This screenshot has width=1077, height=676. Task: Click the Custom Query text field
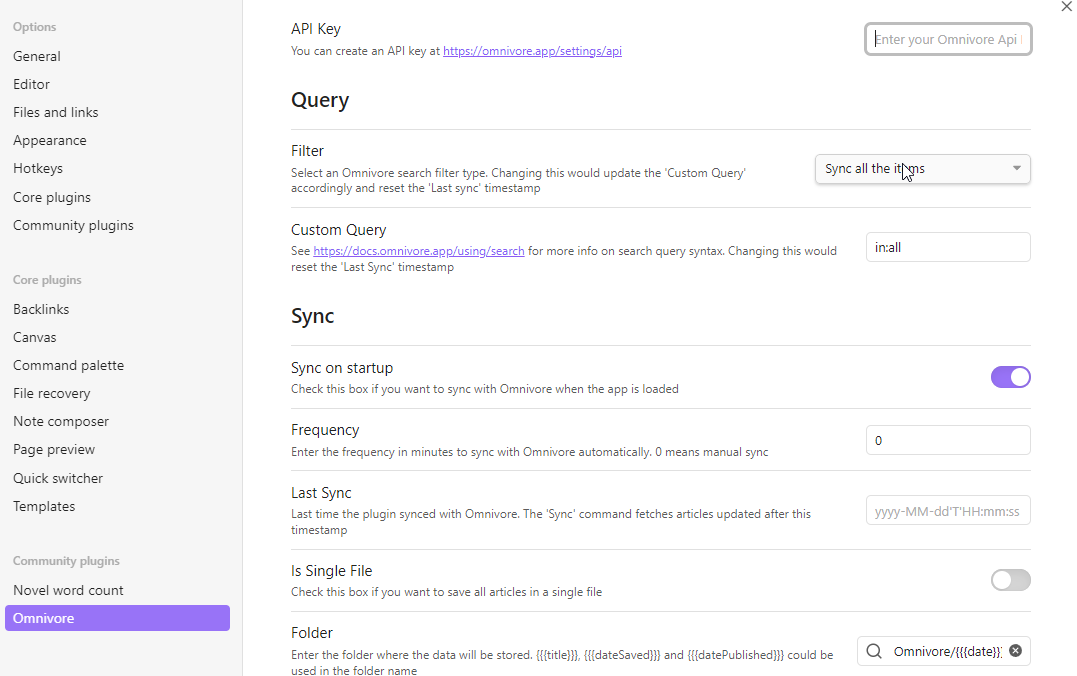pyautogui.click(x=947, y=248)
